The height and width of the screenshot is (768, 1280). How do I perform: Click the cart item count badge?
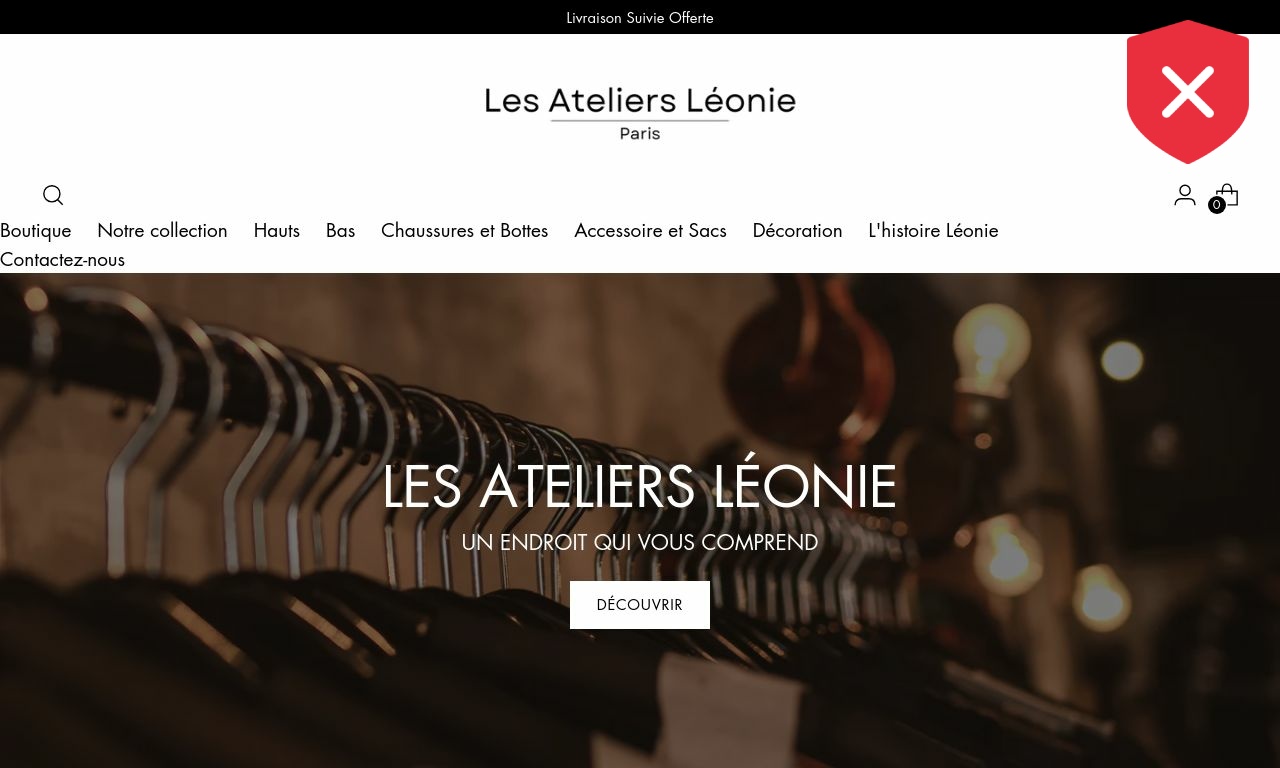pos(1217,205)
